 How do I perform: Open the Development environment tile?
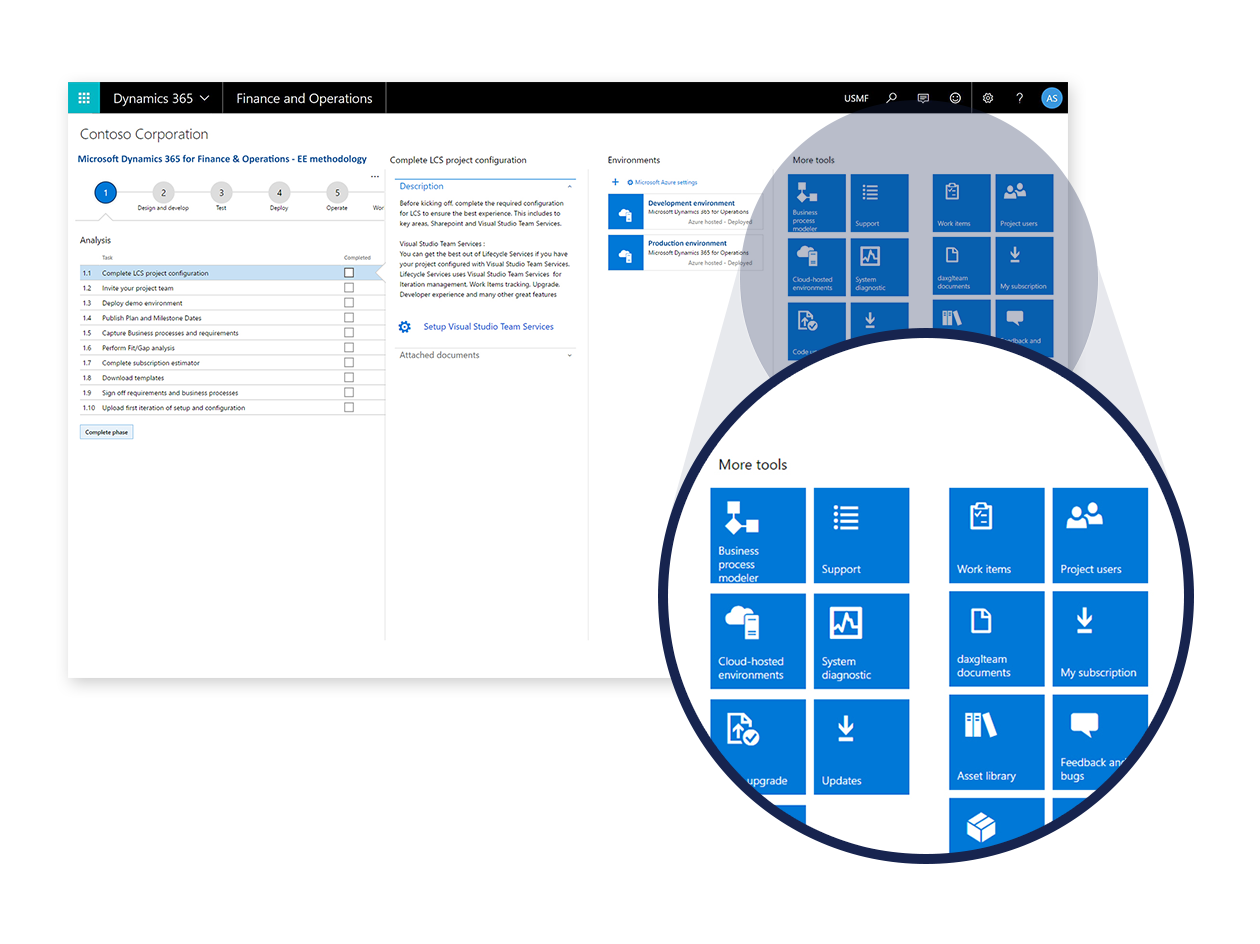click(685, 212)
